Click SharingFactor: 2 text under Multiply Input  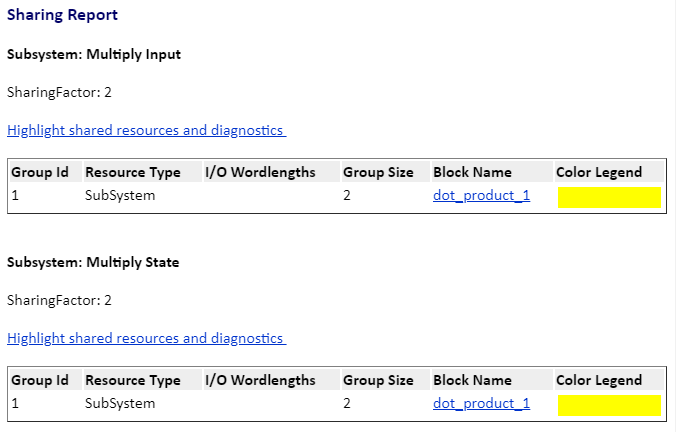coord(59,92)
